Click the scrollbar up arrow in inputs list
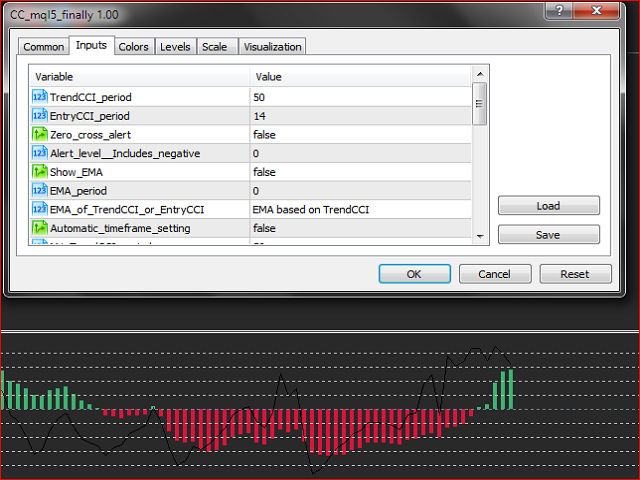Viewport: 640px width, 480px height. 480,74
